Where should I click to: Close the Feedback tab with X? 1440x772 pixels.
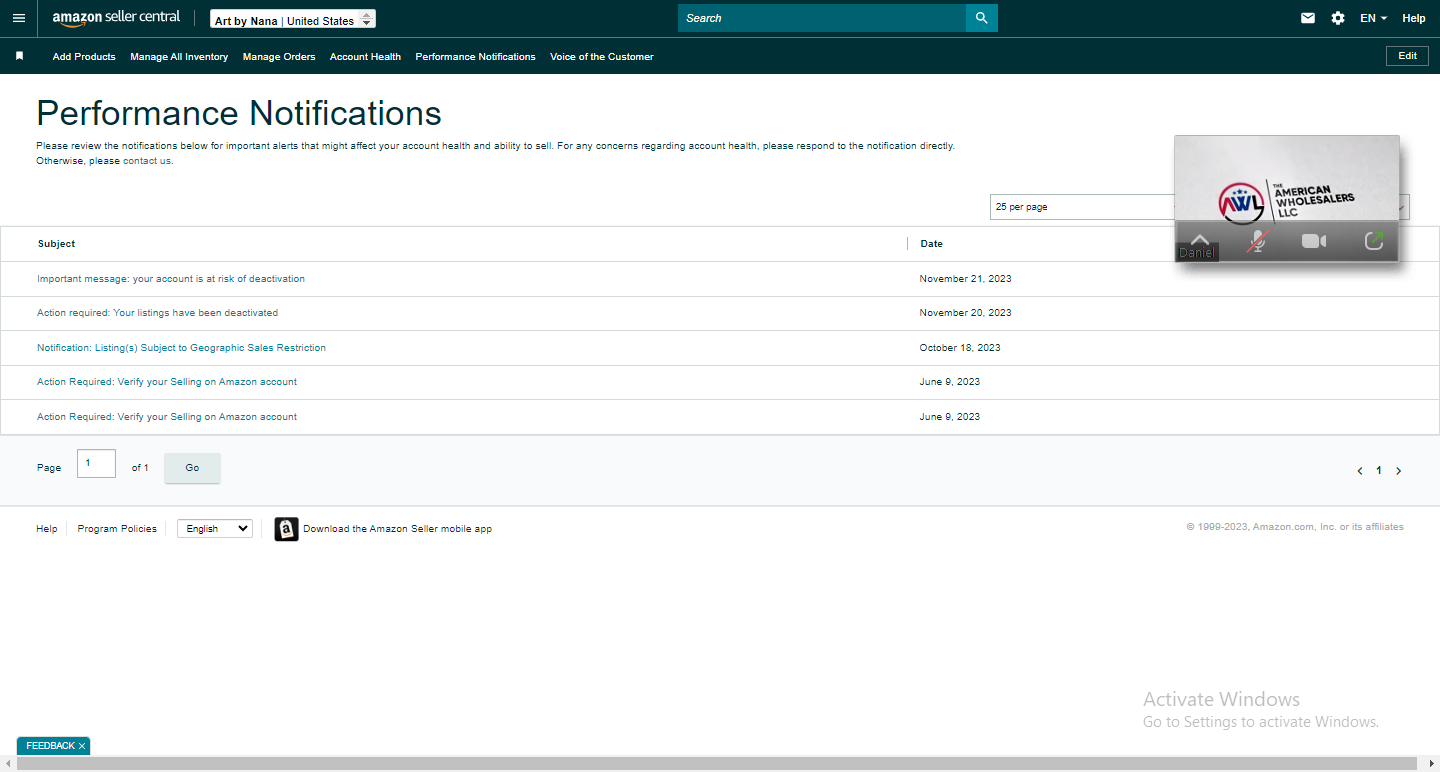82,746
